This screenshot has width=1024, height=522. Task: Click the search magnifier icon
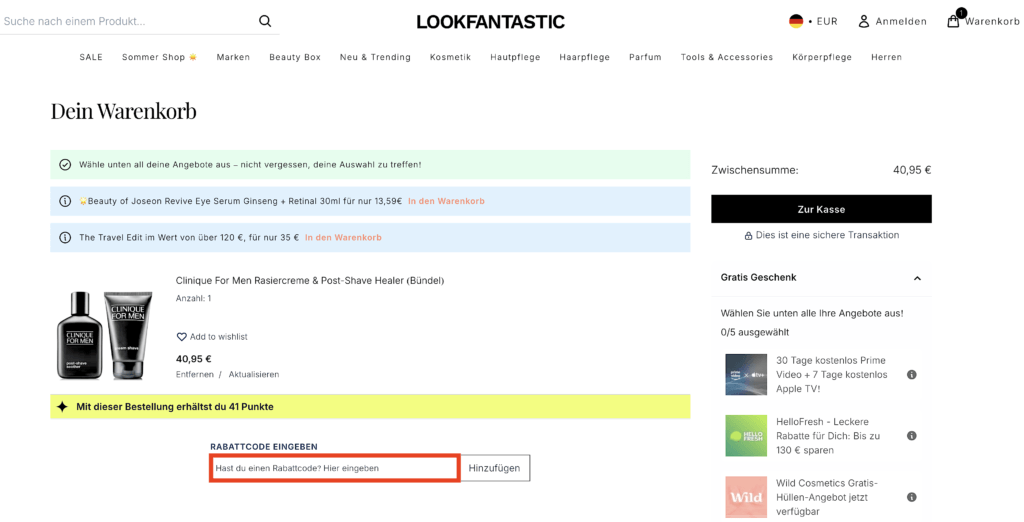[x=264, y=21]
